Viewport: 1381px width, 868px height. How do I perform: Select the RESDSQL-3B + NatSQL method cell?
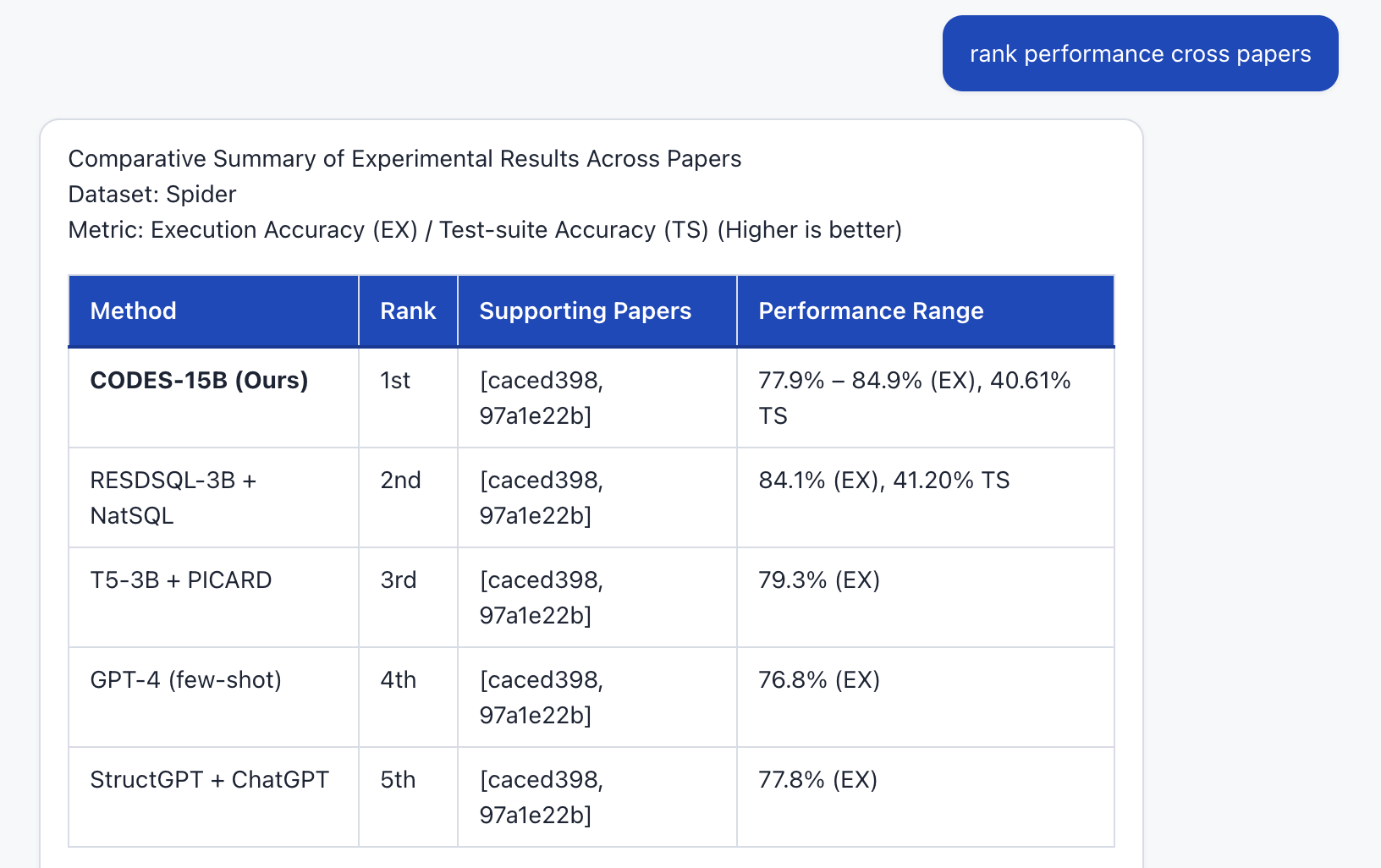coord(173,497)
